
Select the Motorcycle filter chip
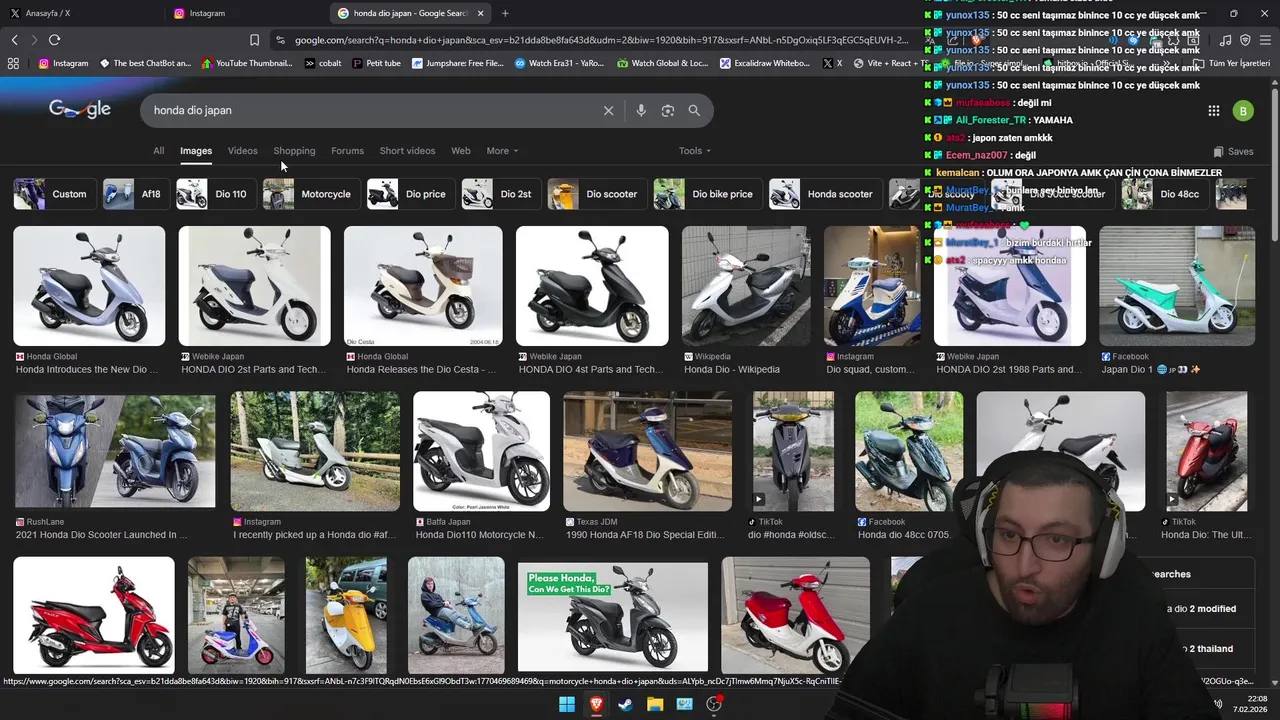310,194
